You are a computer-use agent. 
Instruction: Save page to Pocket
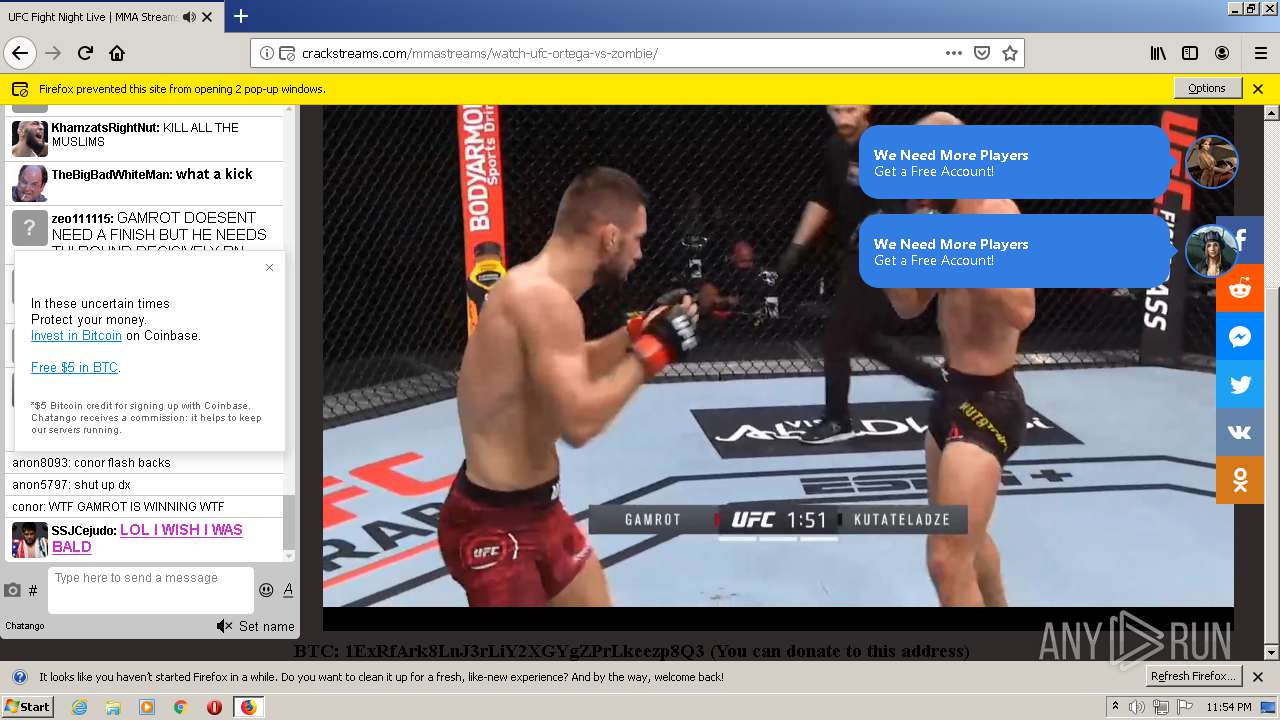[982, 53]
